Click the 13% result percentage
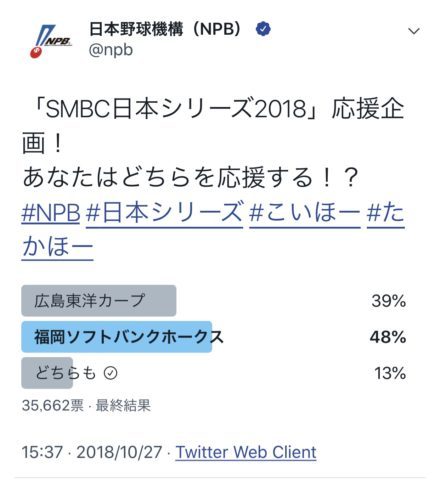Image resolution: width=440 pixels, height=480 pixels. click(390, 373)
